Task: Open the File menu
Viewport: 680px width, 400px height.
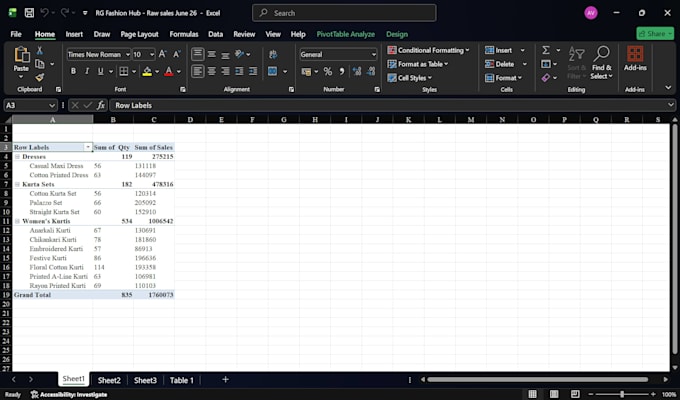Action: (x=16, y=34)
